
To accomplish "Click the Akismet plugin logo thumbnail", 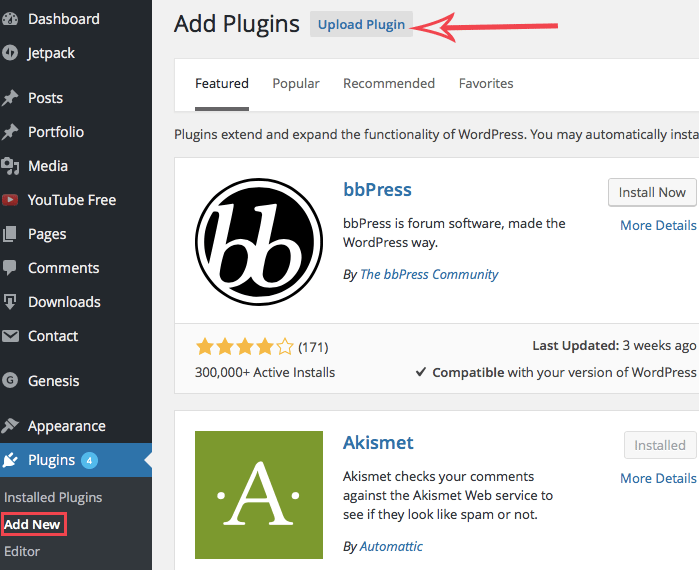I will pos(259,495).
